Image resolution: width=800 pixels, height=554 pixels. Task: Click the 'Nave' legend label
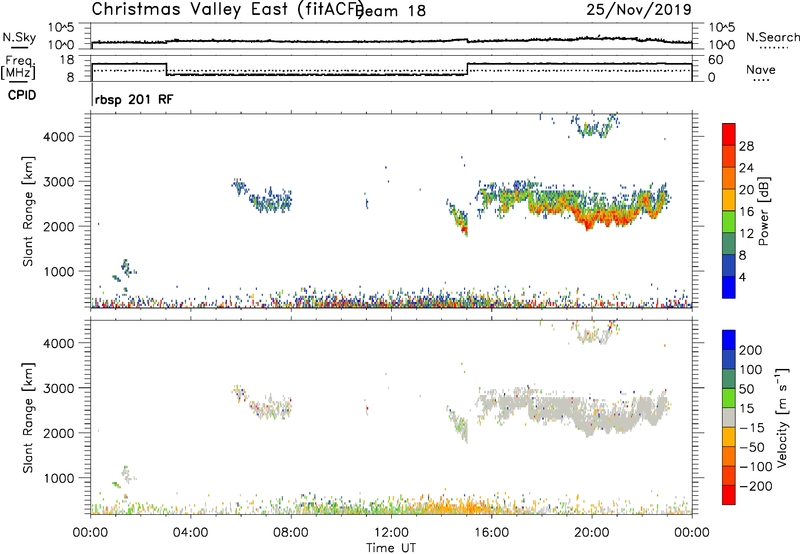pyautogui.click(x=761, y=70)
